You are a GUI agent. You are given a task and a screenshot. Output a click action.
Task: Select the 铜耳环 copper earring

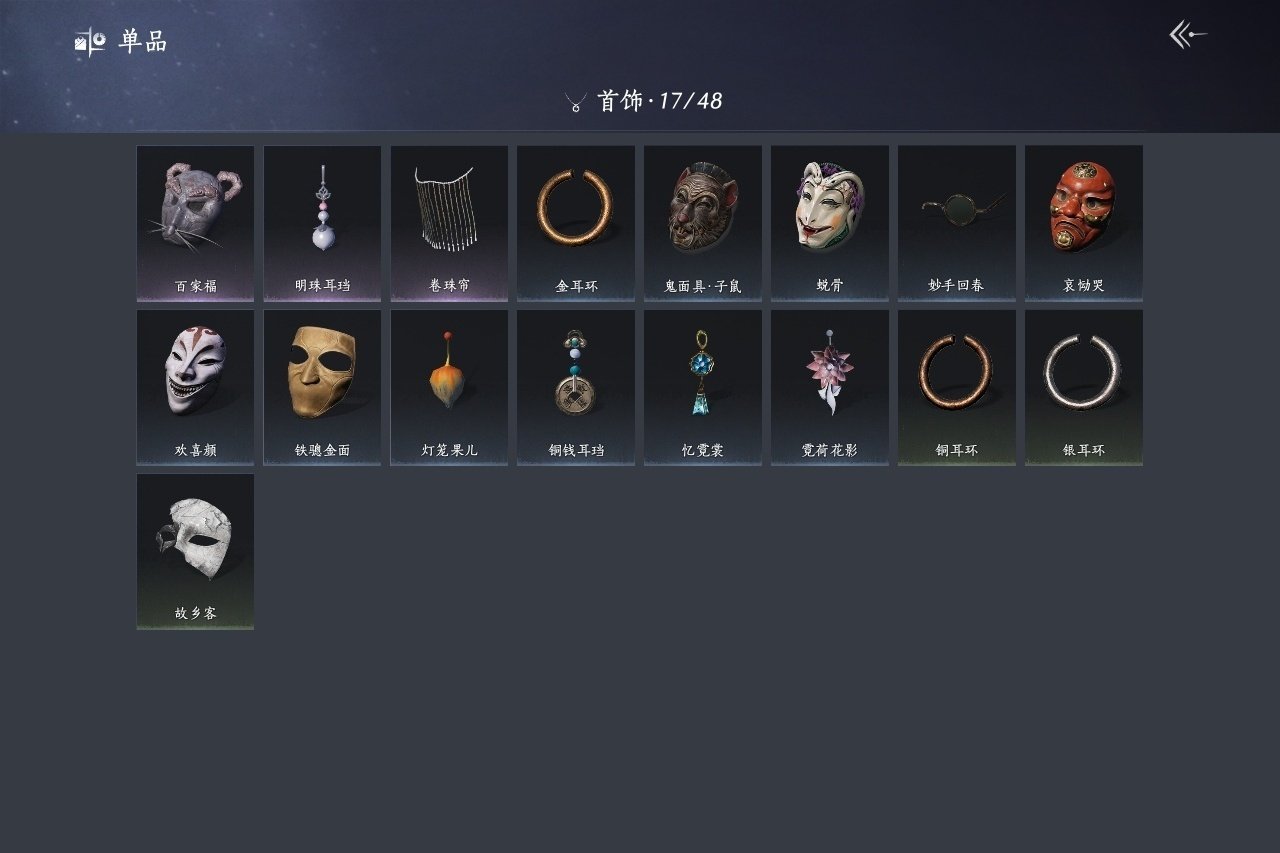point(957,387)
